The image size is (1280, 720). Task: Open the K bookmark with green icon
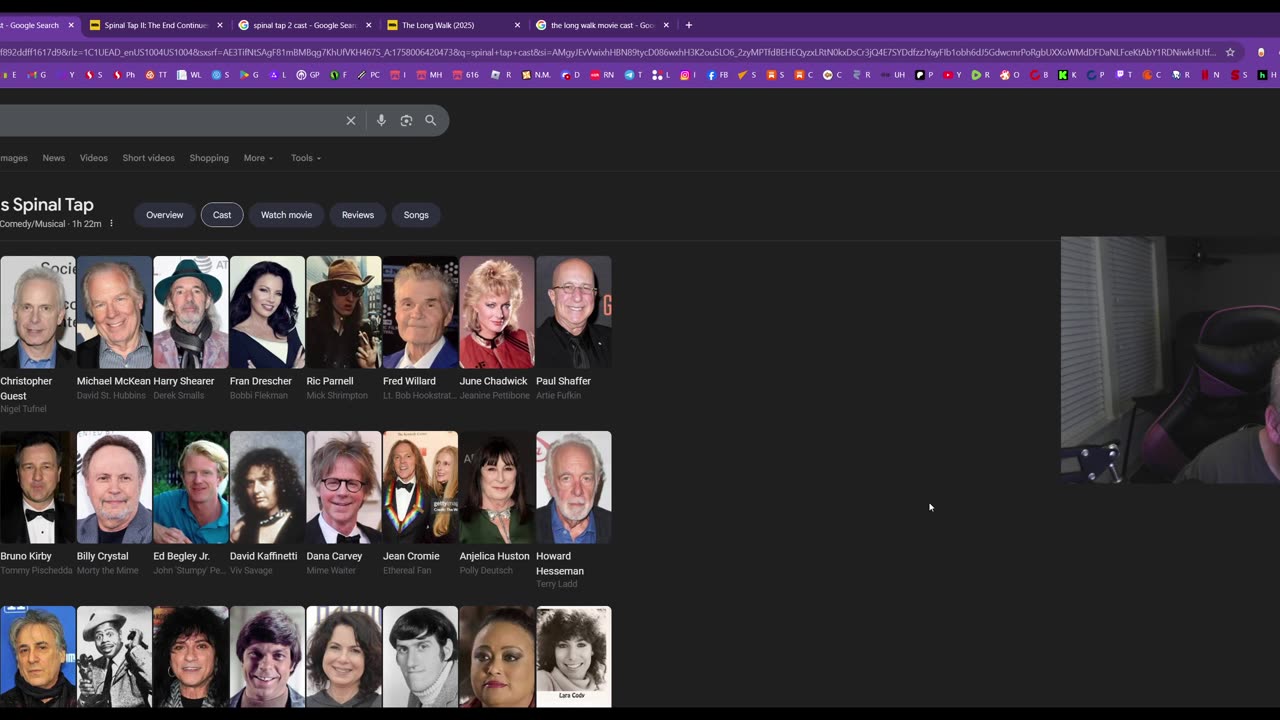pos(1067,75)
